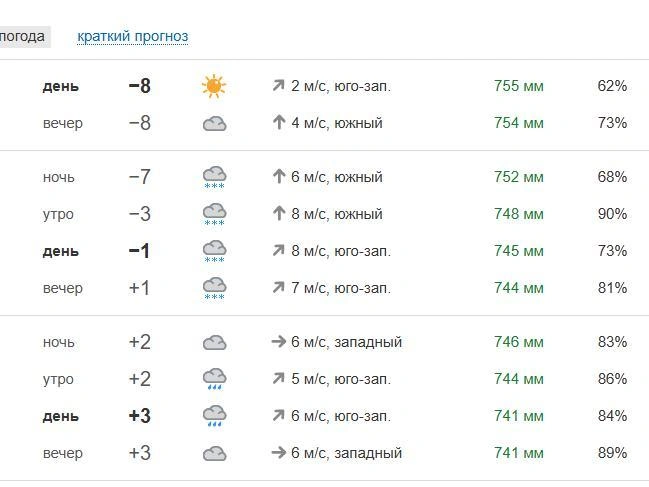Select the погода tab
The image size is (649, 487).
click(22, 36)
